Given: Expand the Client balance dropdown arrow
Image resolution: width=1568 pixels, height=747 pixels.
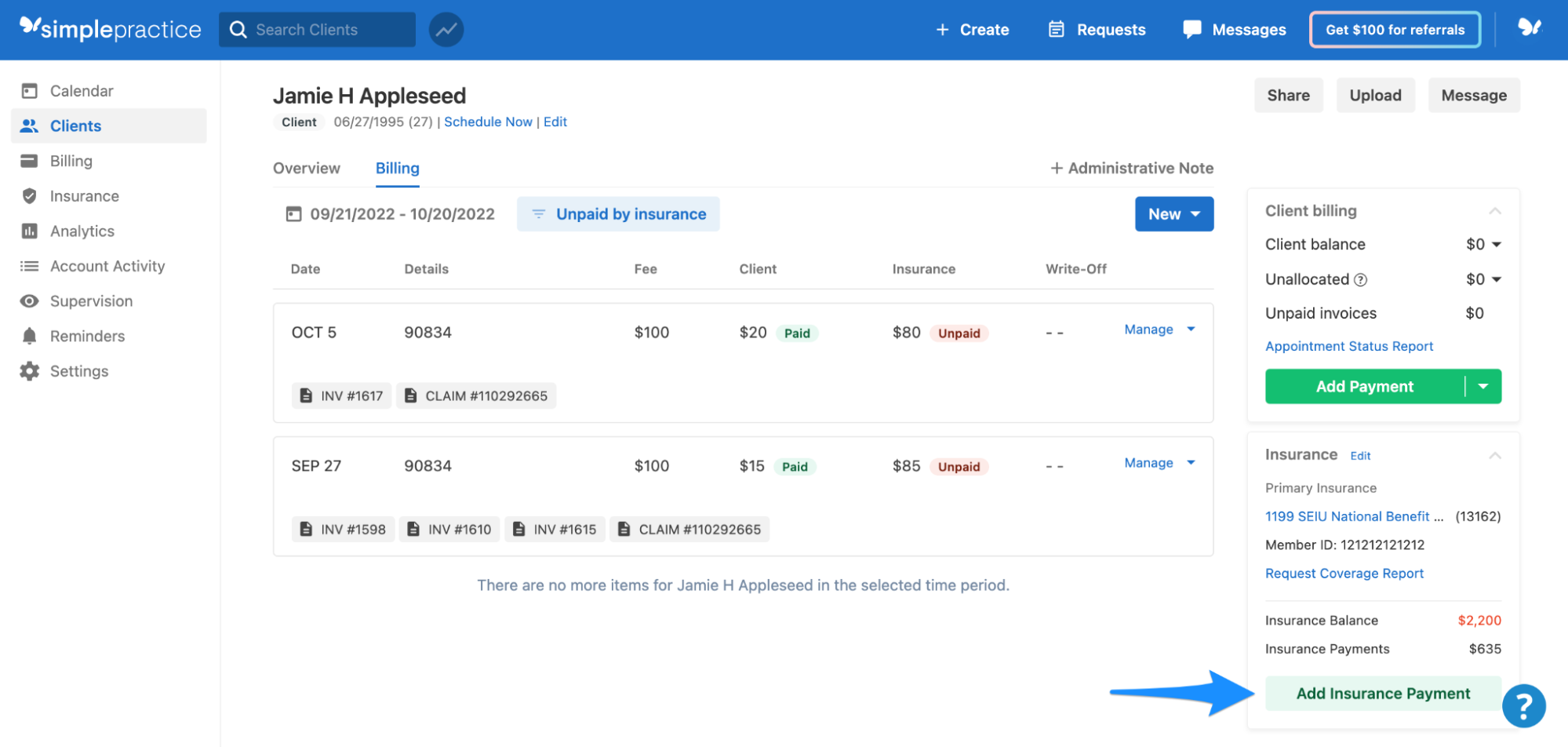Looking at the screenshot, I should tap(1497, 244).
